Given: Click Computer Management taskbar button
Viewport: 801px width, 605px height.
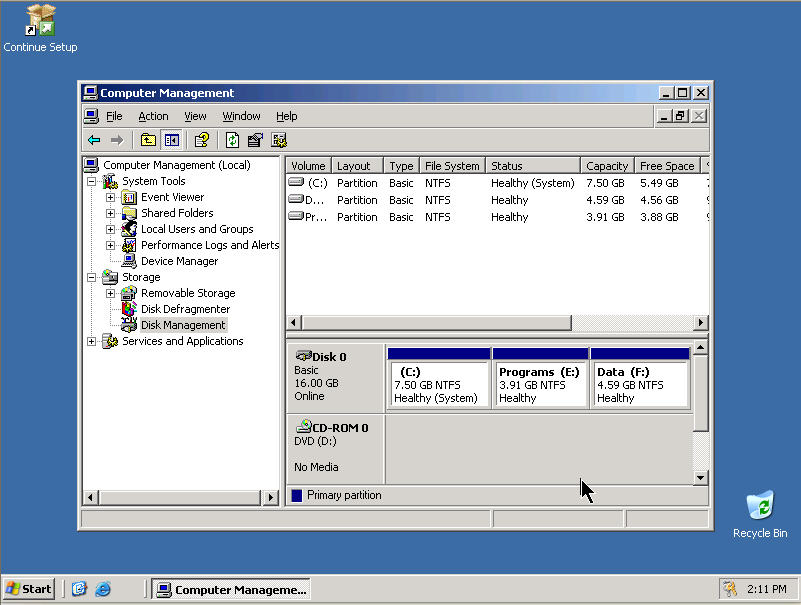Looking at the screenshot, I should click(x=231, y=589).
